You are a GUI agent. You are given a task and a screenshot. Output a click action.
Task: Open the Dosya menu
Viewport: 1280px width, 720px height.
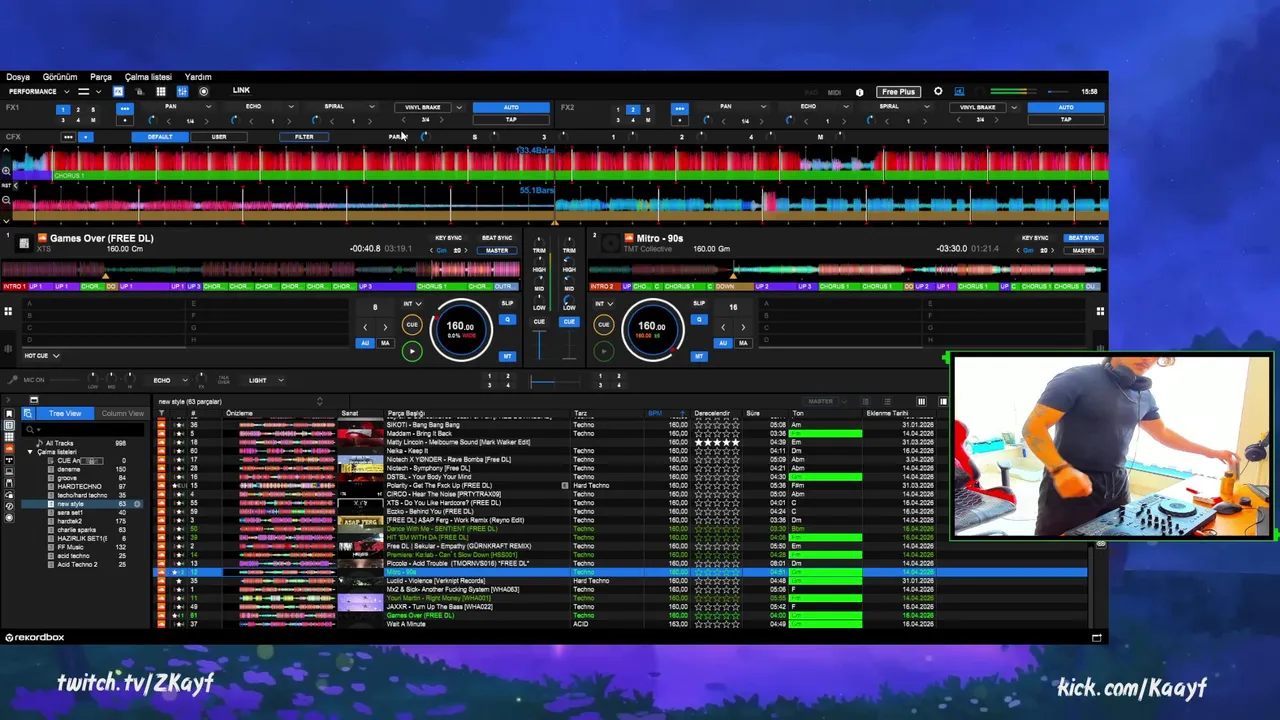tap(18, 77)
